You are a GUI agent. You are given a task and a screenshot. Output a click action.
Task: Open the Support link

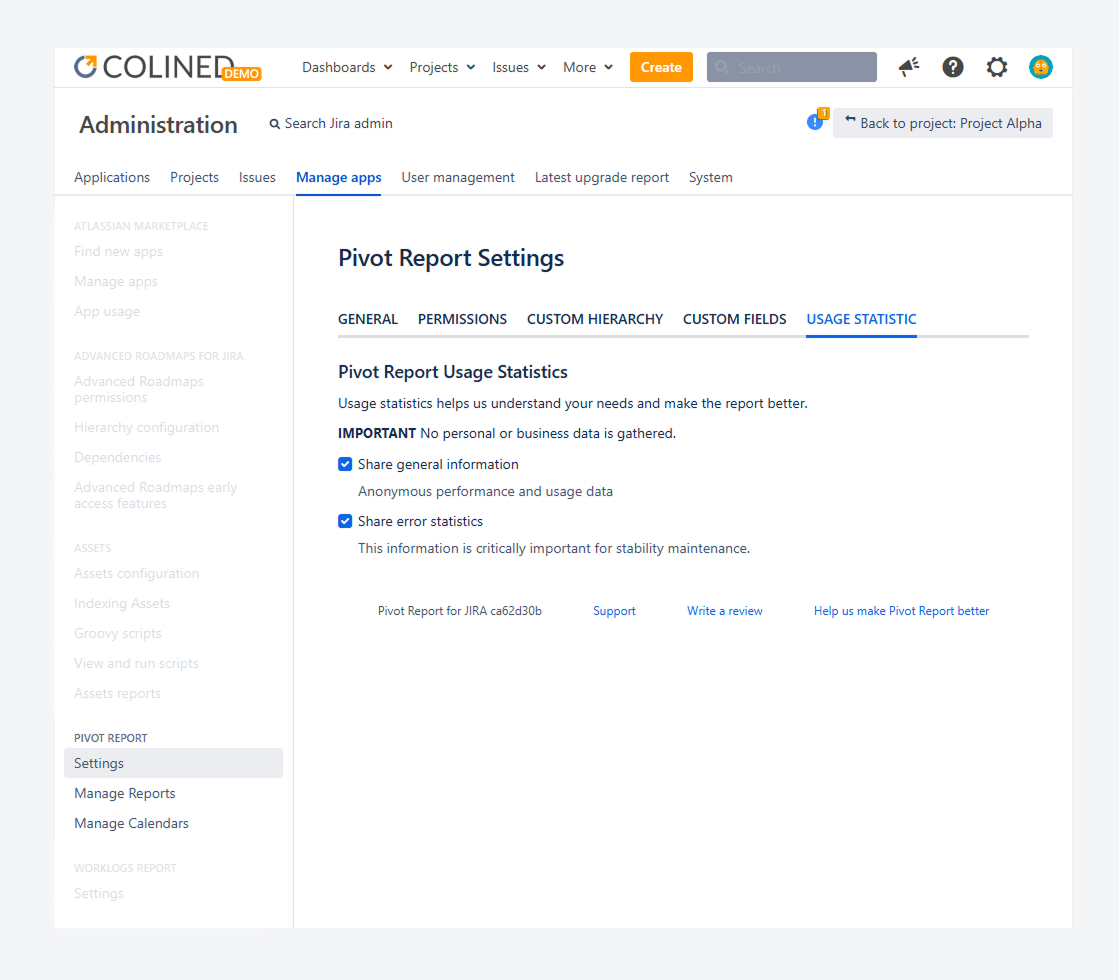614,611
